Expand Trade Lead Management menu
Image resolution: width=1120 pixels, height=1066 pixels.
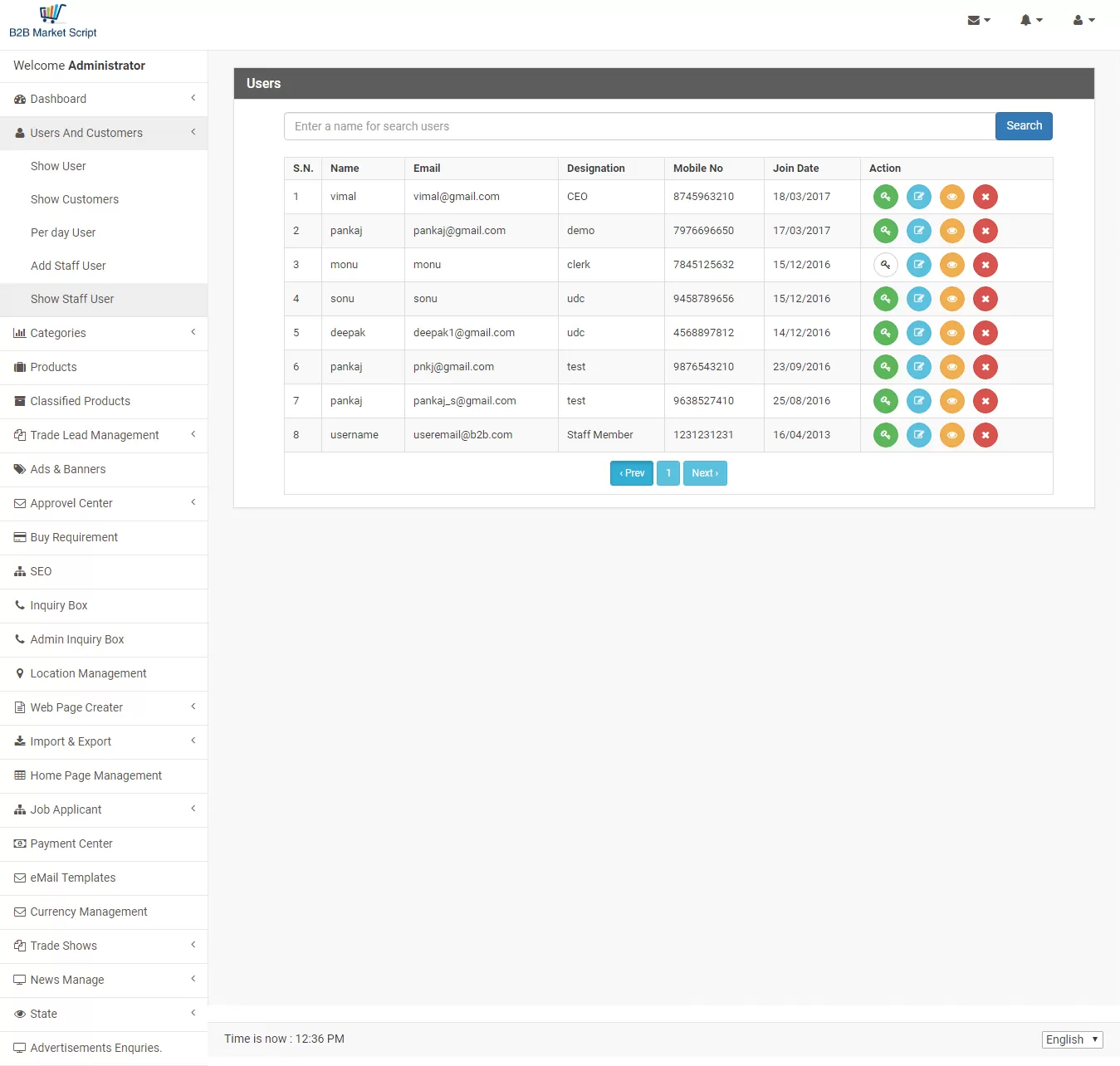click(104, 435)
